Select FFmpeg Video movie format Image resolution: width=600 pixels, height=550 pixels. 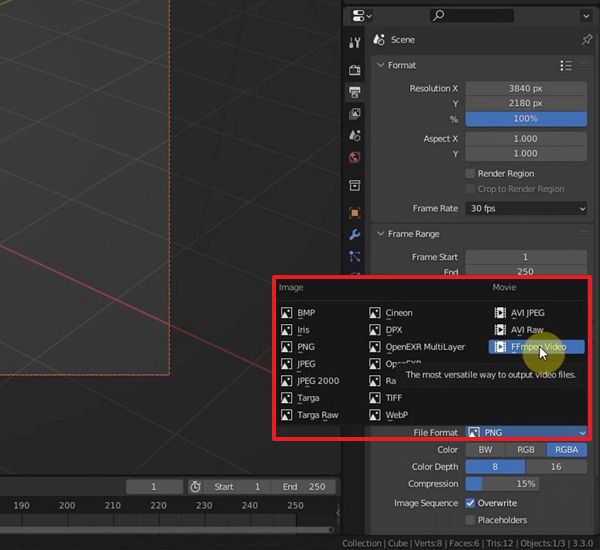pyautogui.click(x=536, y=347)
